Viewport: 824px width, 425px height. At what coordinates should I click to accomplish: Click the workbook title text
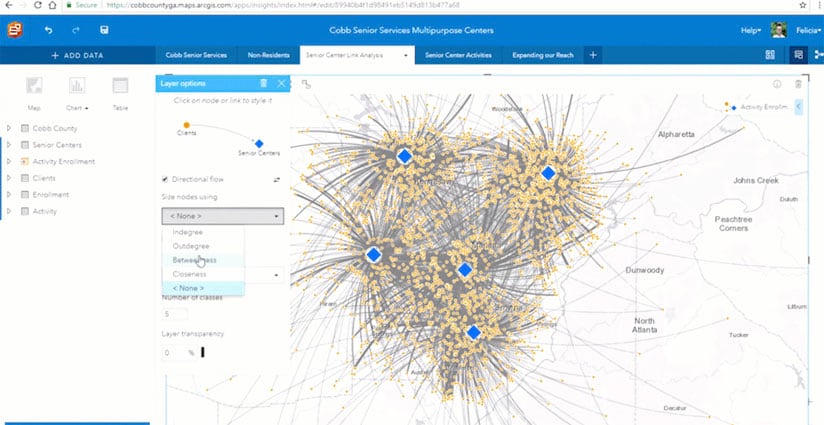[411, 30]
